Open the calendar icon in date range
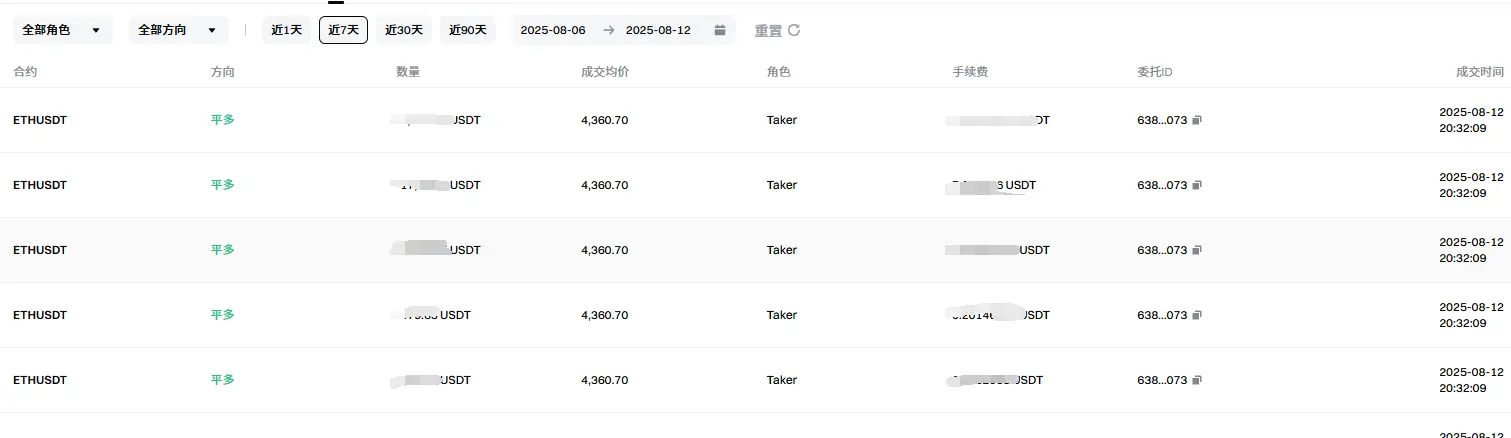Image resolution: width=1511 pixels, height=438 pixels. pyautogui.click(x=719, y=30)
